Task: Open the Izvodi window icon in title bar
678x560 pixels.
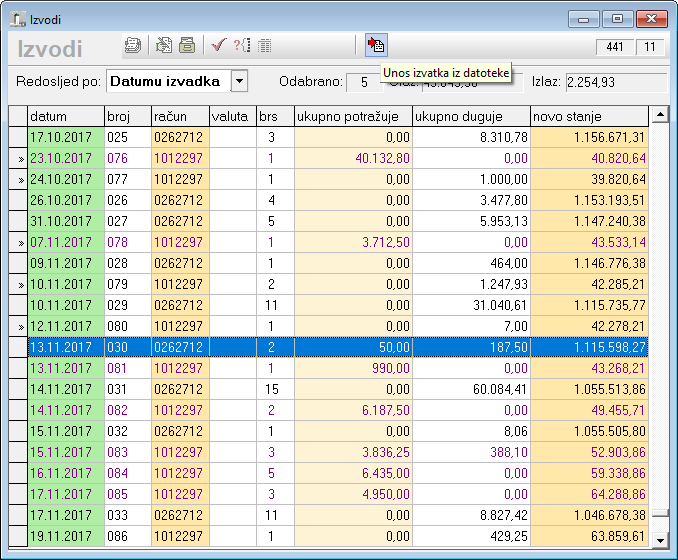Action: coord(17,18)
